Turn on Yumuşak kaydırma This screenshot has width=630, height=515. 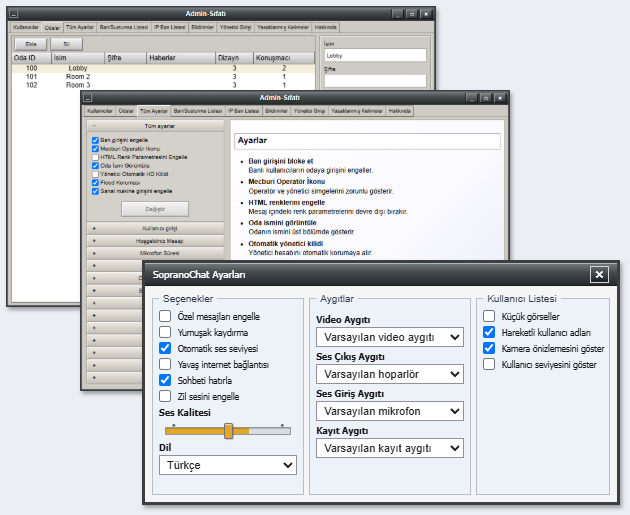(x=165, y=332)
